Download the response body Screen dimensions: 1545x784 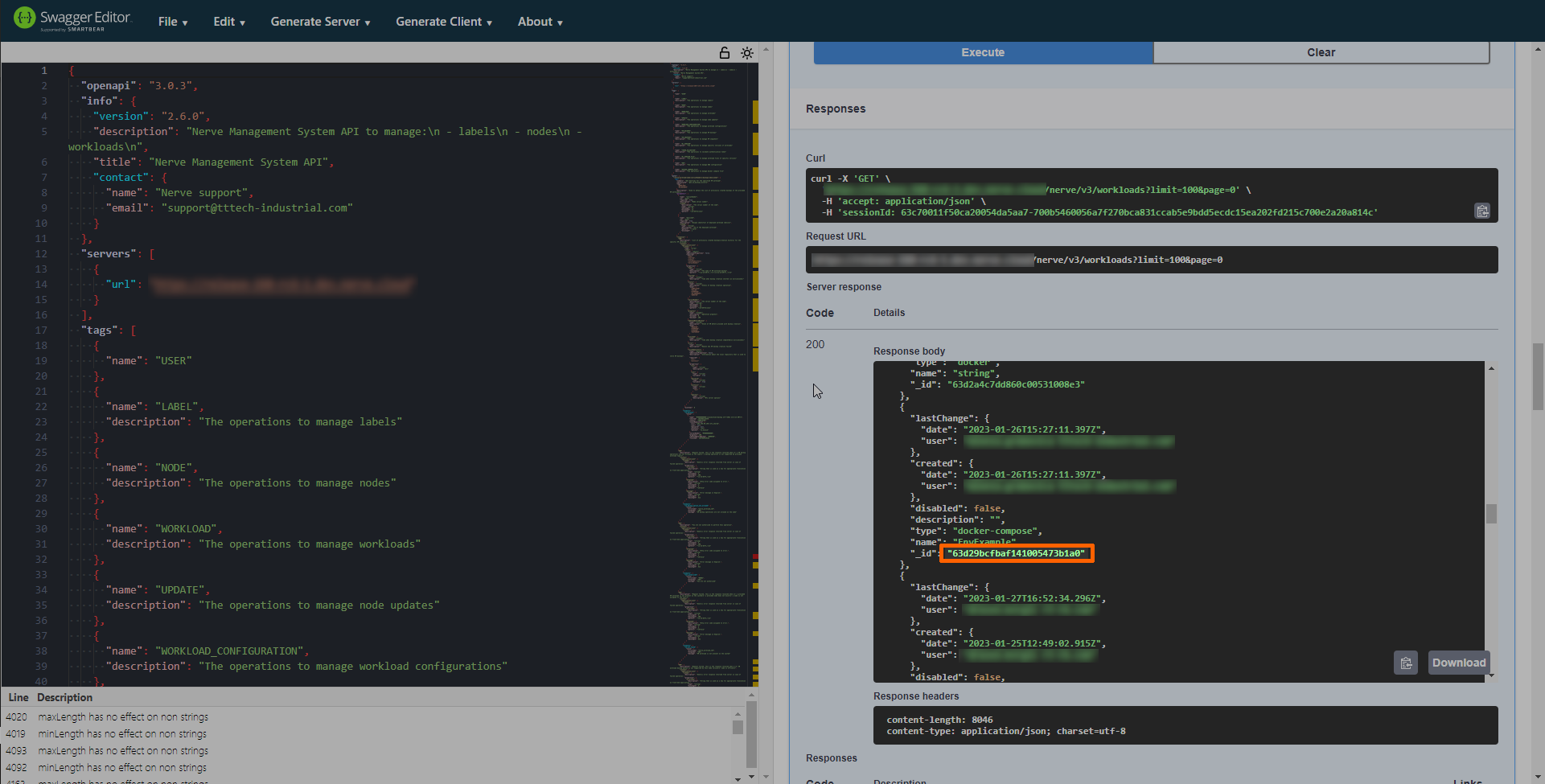point(1457,663)
